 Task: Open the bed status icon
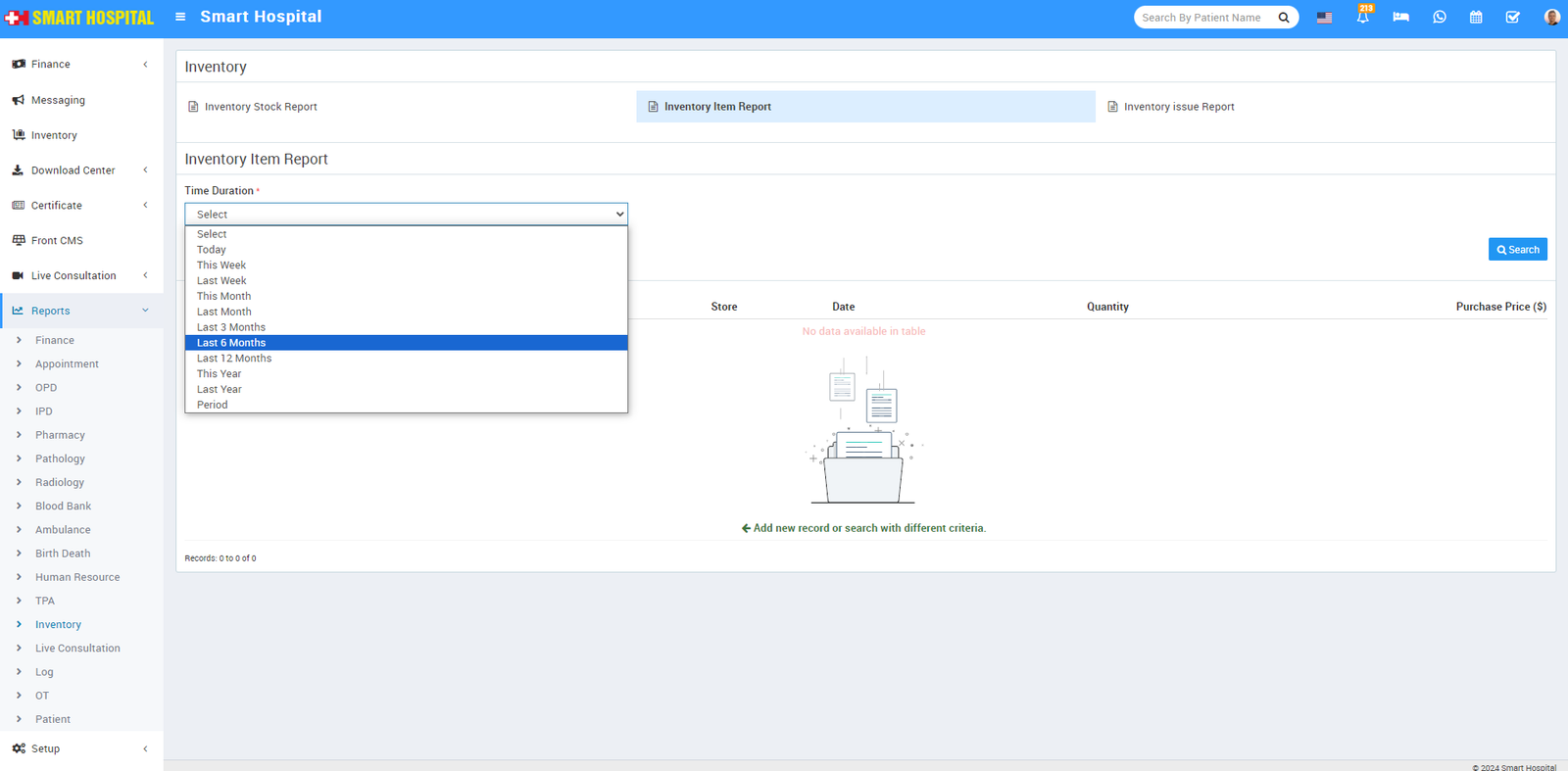point(1400,18)
